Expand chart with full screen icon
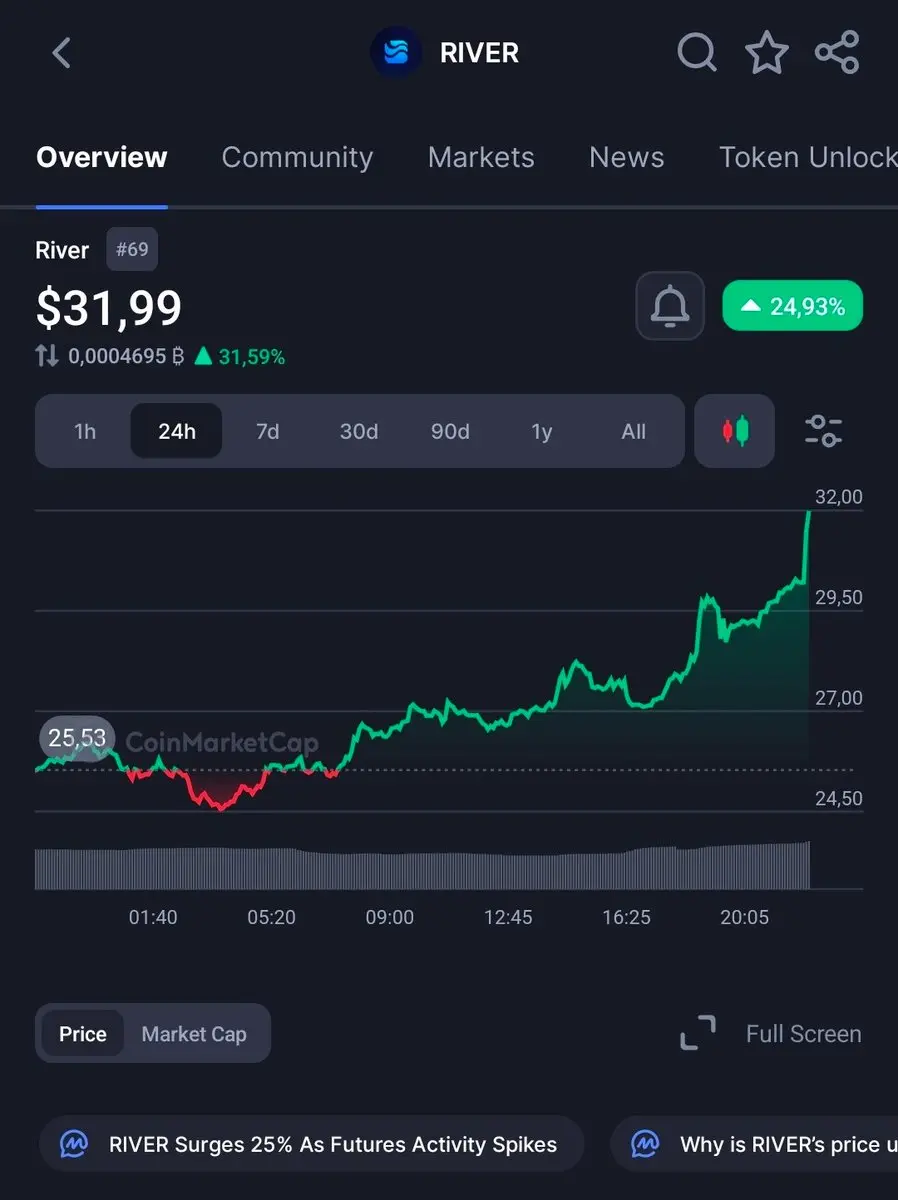This screenshot has height=1200, width=898. click(698, 1033)
